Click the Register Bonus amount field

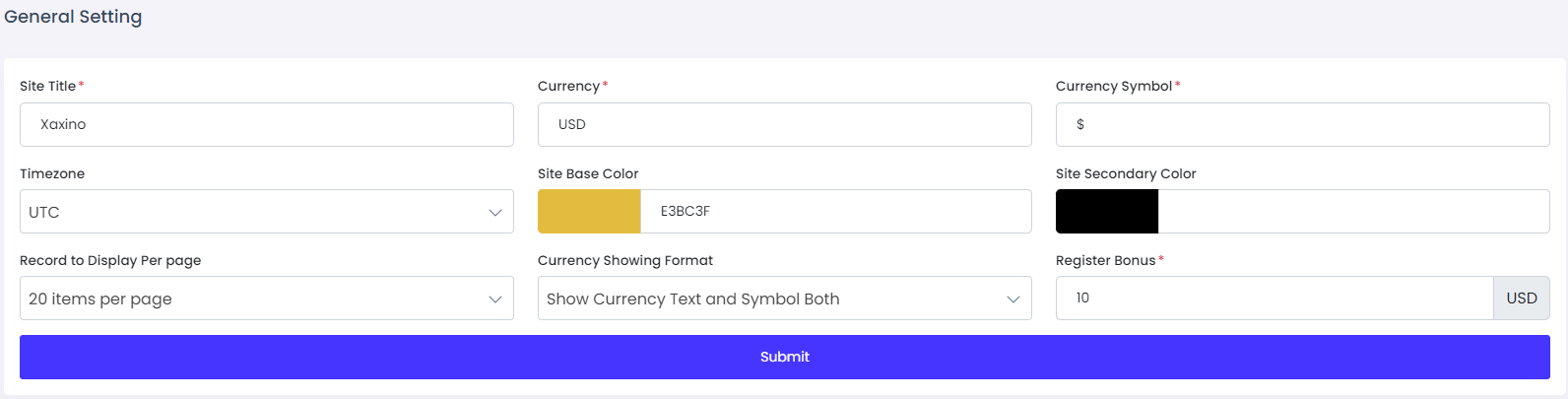1274,299
